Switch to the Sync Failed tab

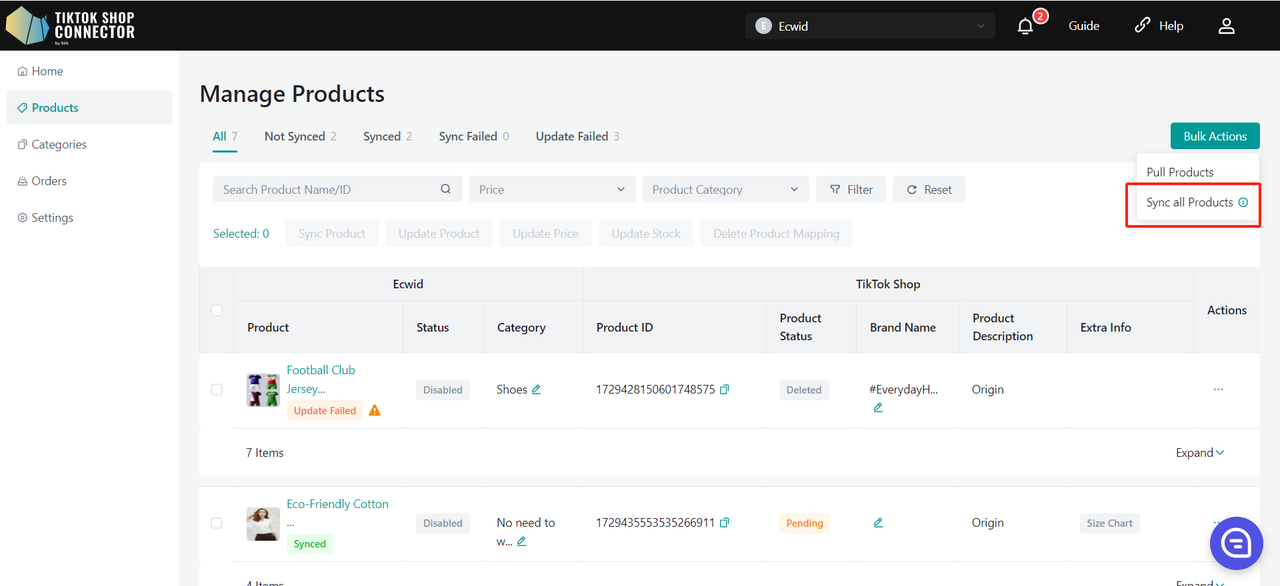coord(473,136)
